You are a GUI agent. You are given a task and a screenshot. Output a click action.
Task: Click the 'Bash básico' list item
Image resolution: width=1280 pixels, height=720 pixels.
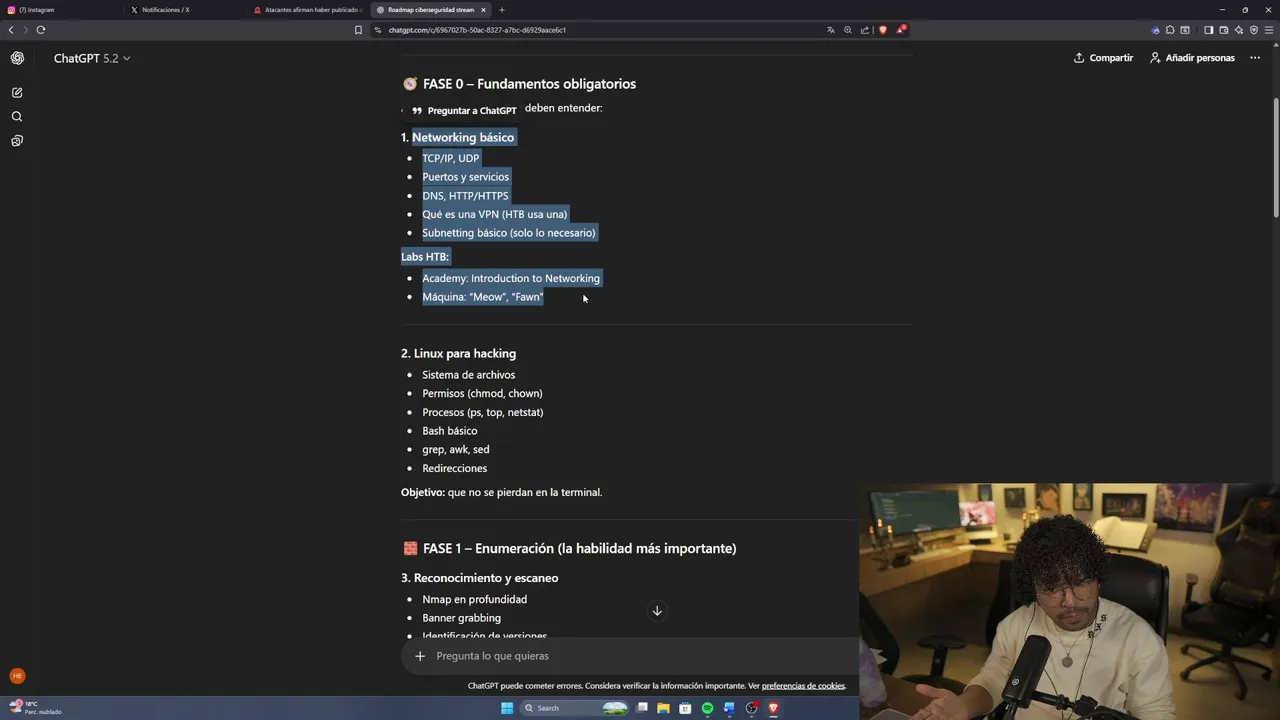coord(449,431)
